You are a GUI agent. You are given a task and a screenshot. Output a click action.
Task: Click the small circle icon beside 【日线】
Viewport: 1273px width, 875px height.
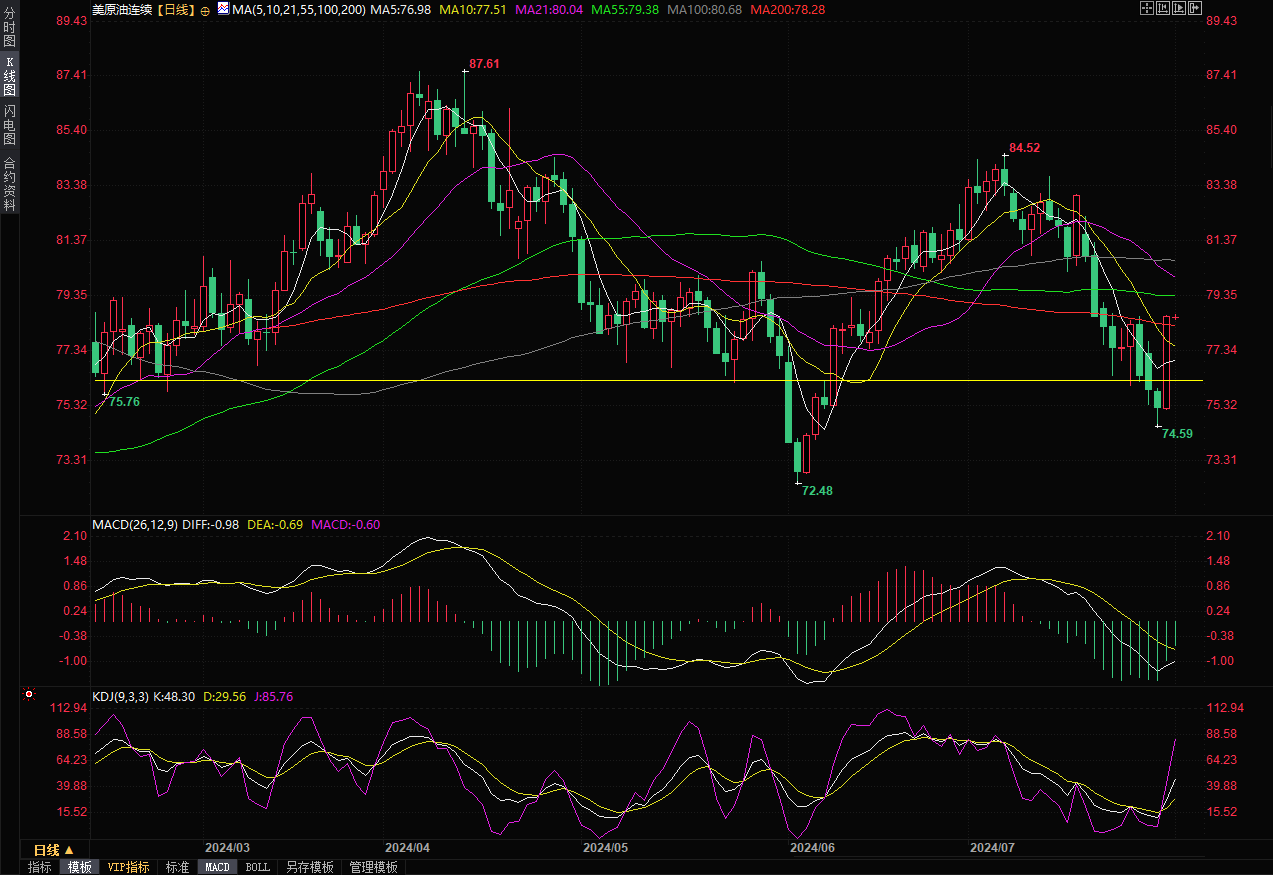(205, 9)
